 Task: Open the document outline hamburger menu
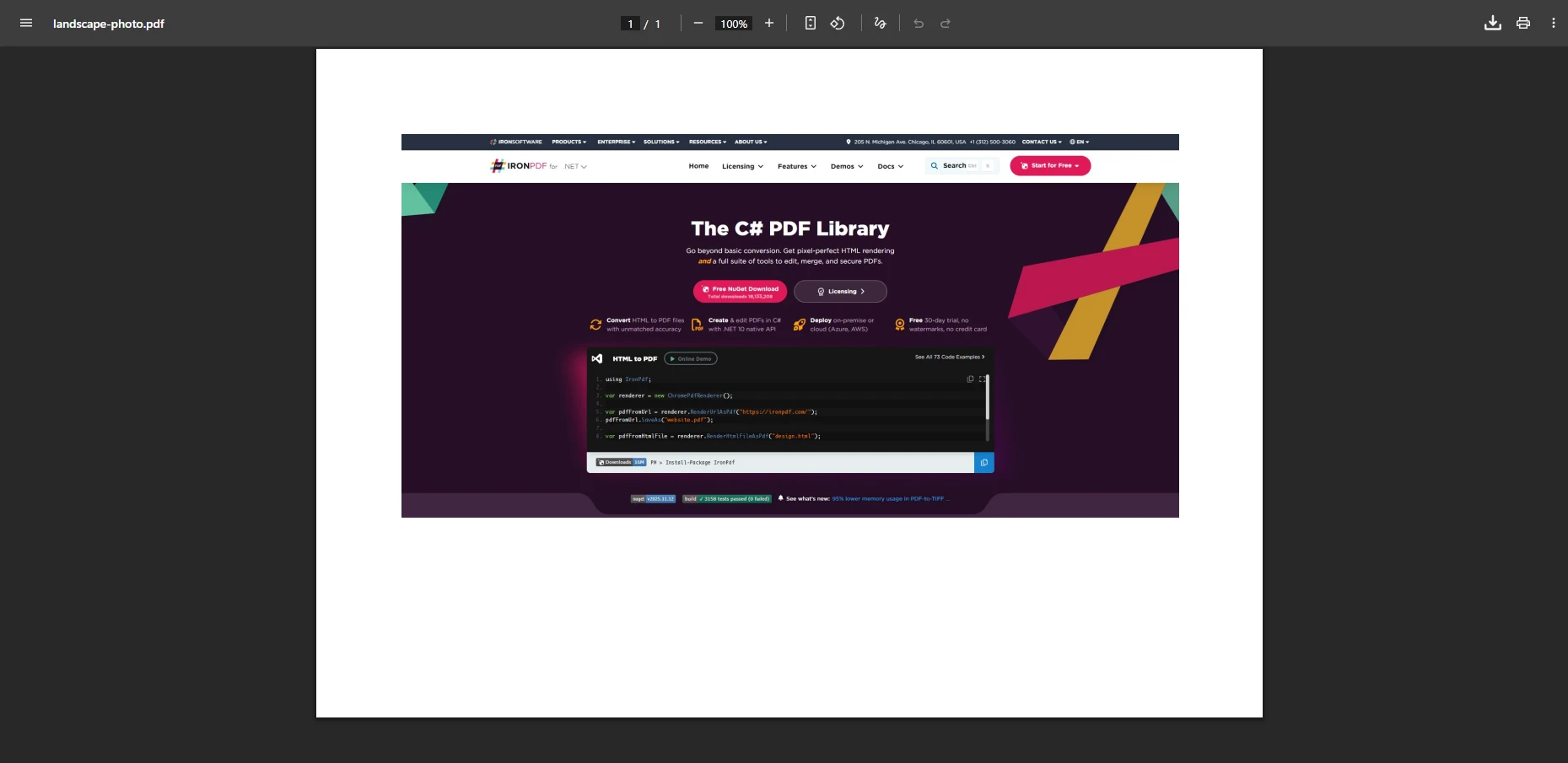[25, 23]
